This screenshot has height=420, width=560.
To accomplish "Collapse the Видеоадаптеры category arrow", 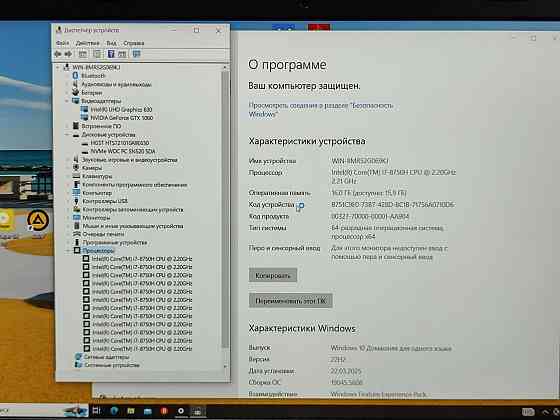I will click(x=68, y=101).
